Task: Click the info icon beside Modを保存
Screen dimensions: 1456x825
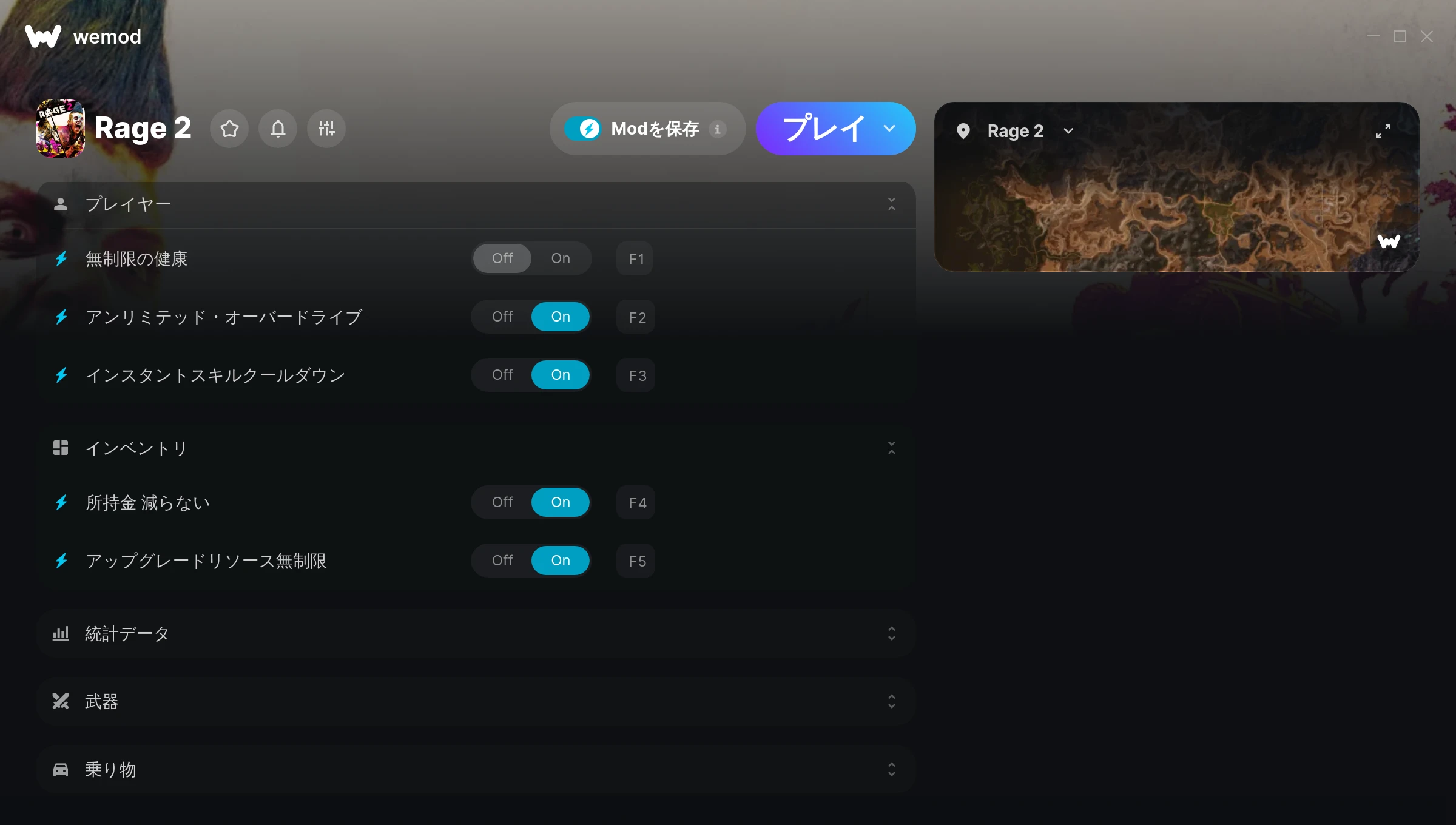Action: click(x=718, y=129)
